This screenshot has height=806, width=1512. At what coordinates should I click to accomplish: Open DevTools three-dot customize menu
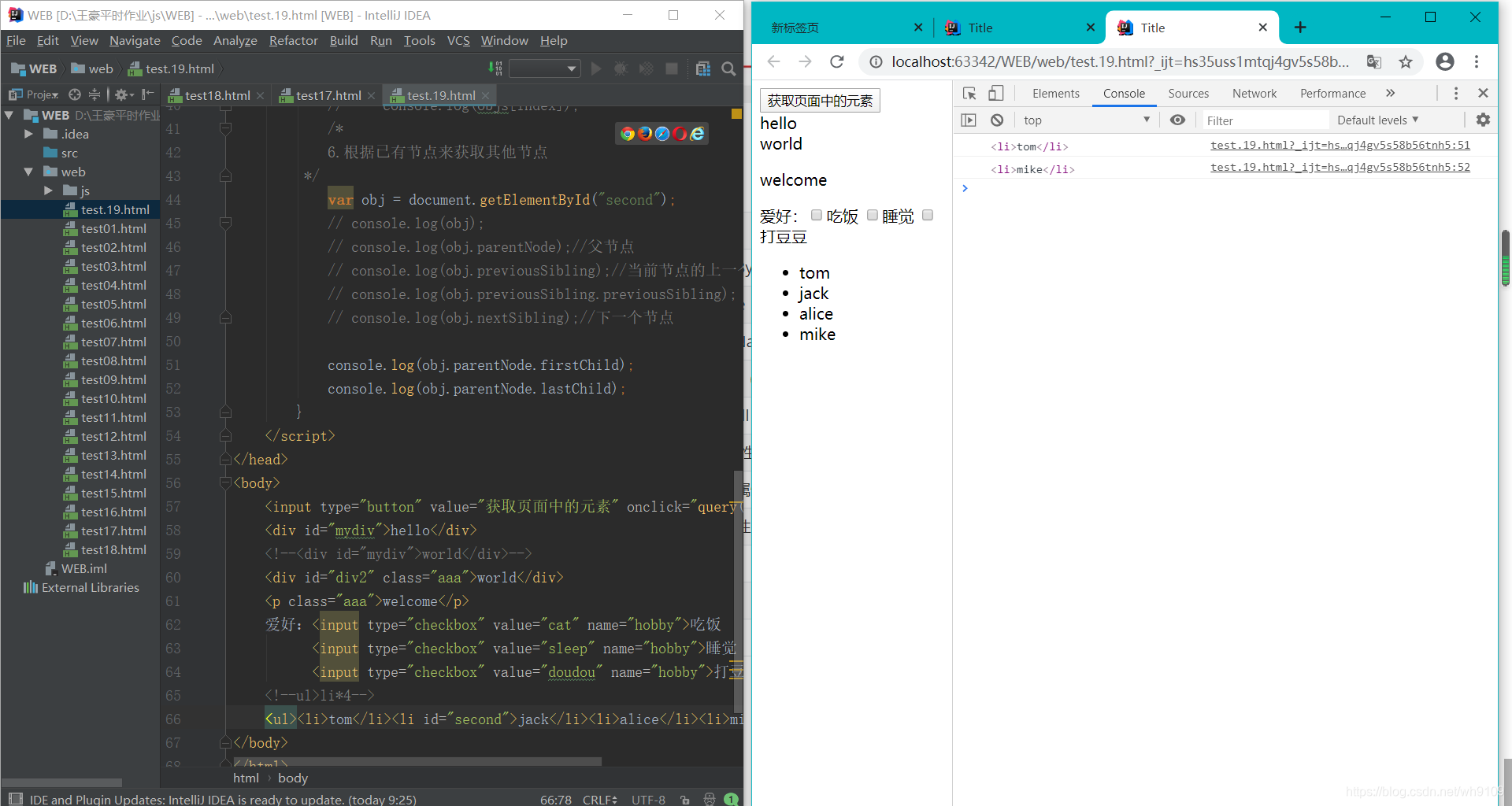[1456, 93]
